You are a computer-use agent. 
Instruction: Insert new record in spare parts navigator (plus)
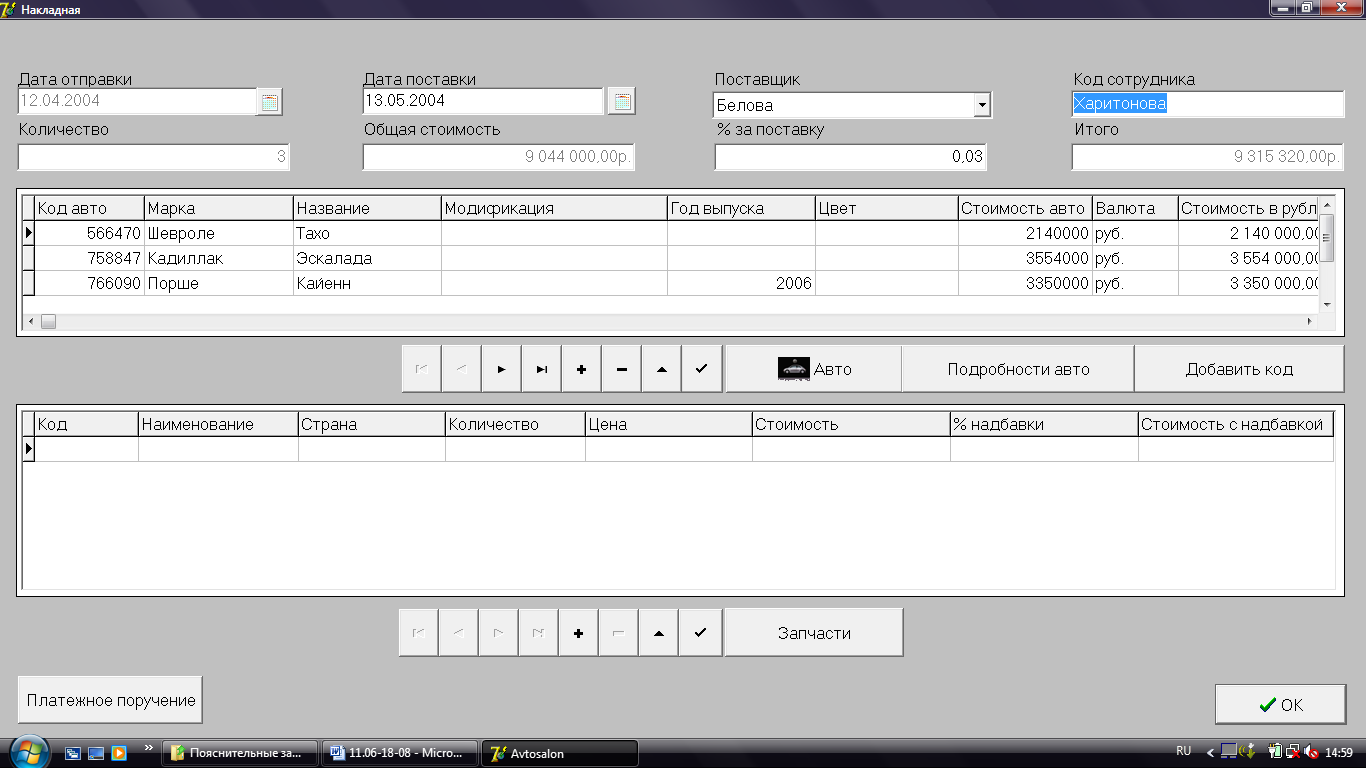pos(579,632)
